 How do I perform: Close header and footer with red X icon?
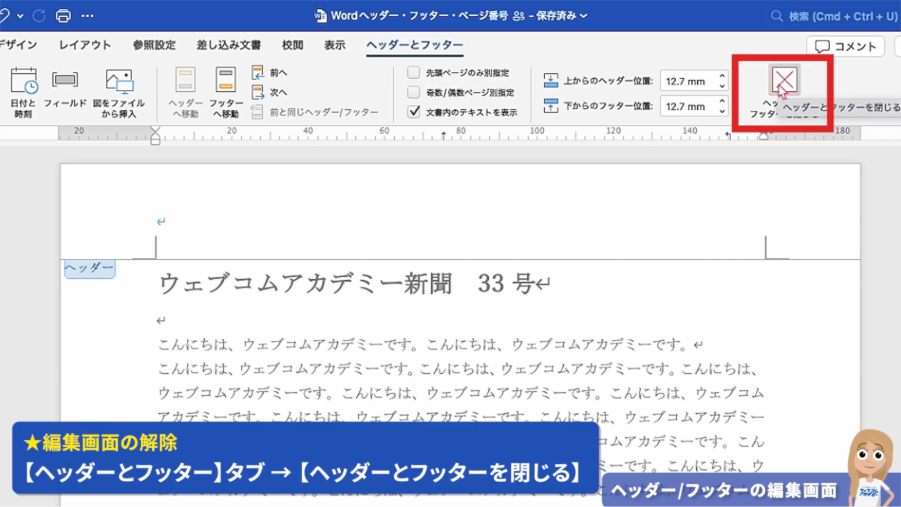(784, 82)
